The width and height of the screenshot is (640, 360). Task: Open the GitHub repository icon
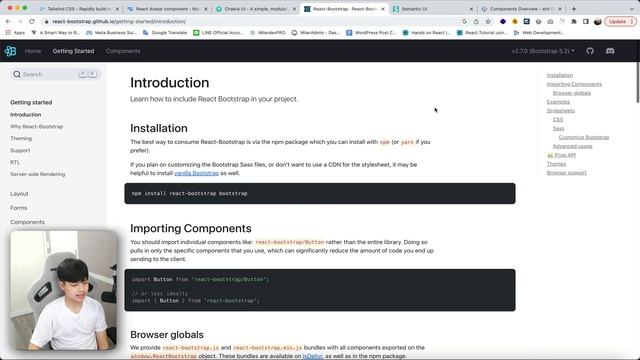(x=590, y=51)
